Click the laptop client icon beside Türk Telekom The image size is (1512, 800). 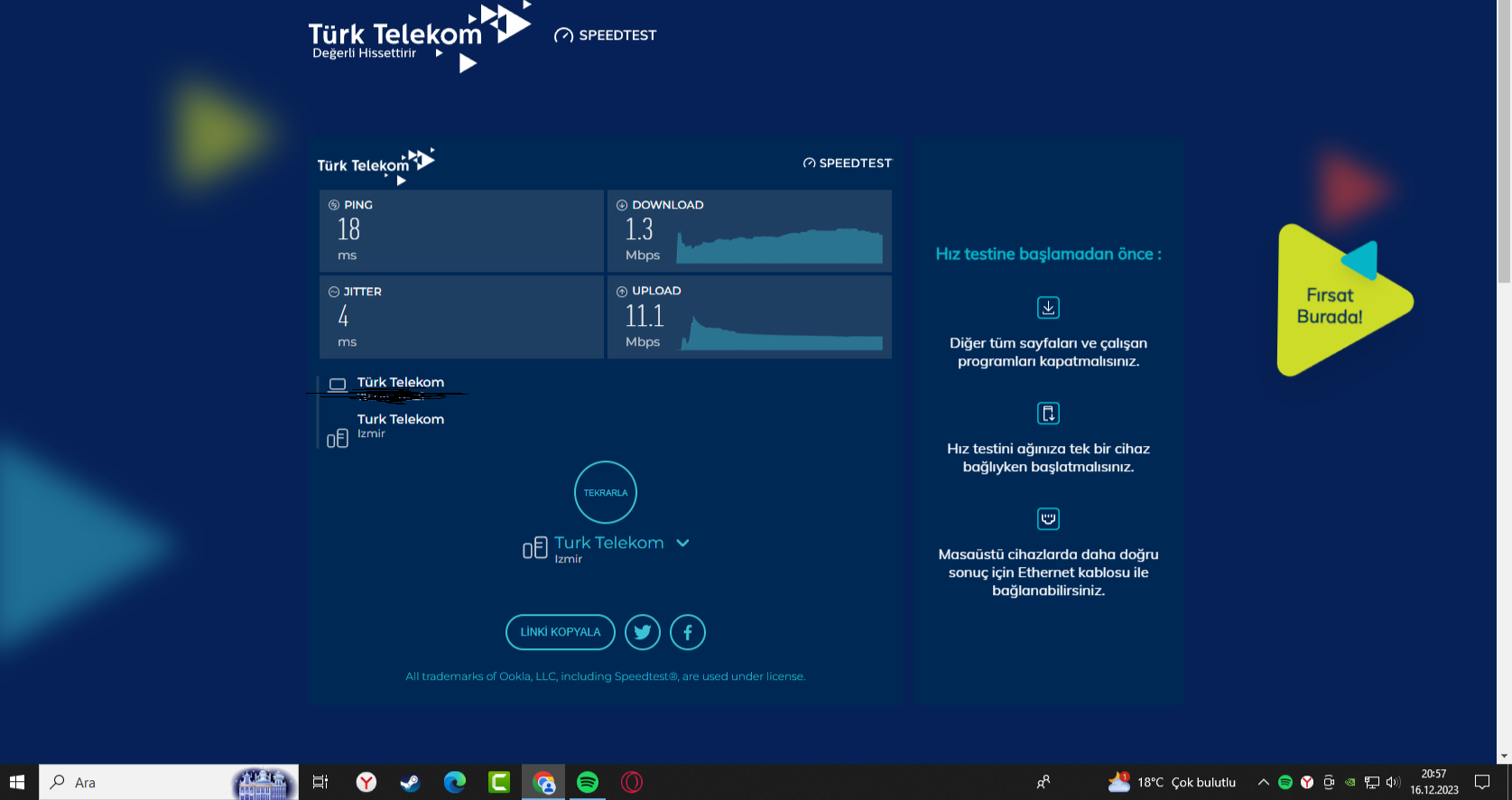(x=338, y=385)
